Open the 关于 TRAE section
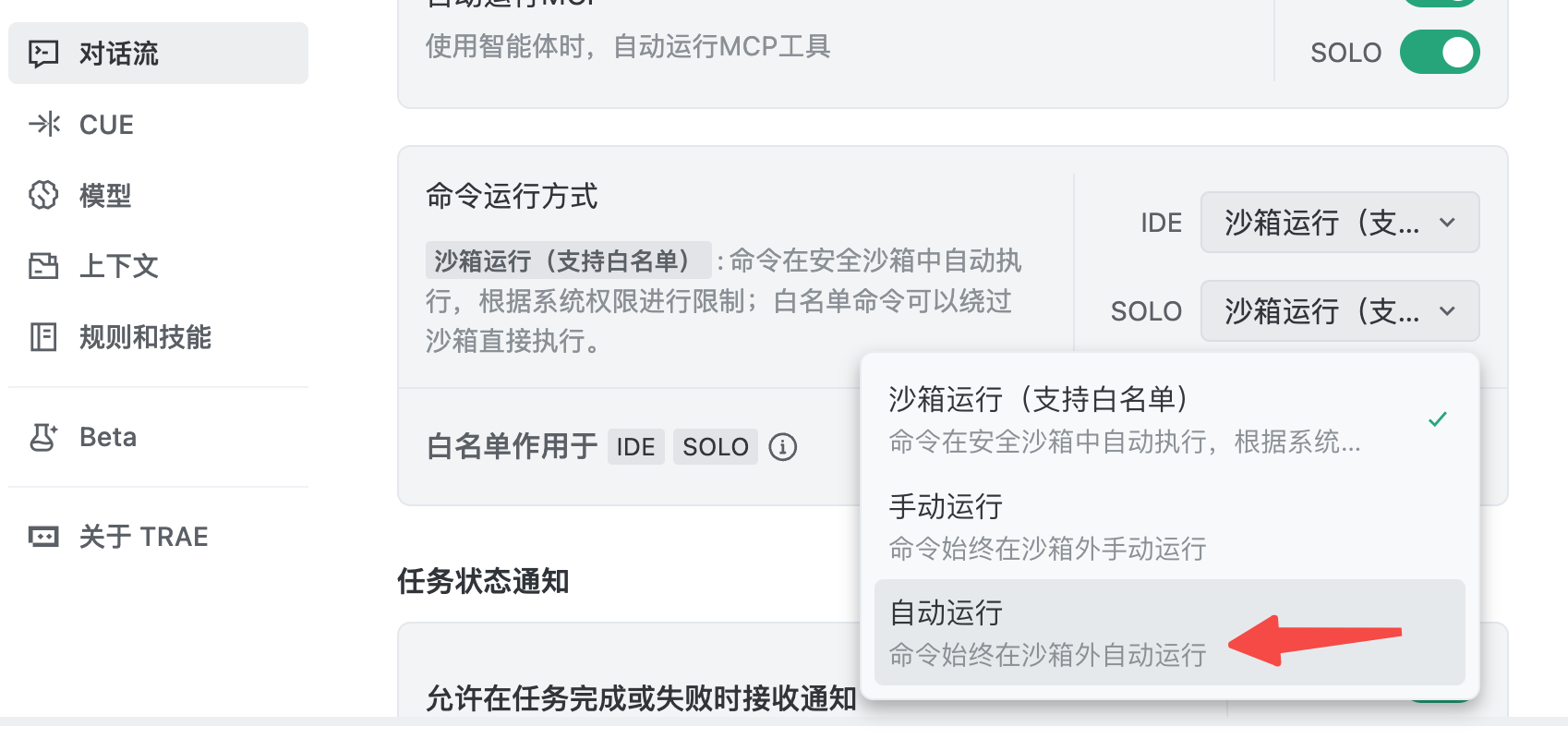1568x739 pixels. 143,537
